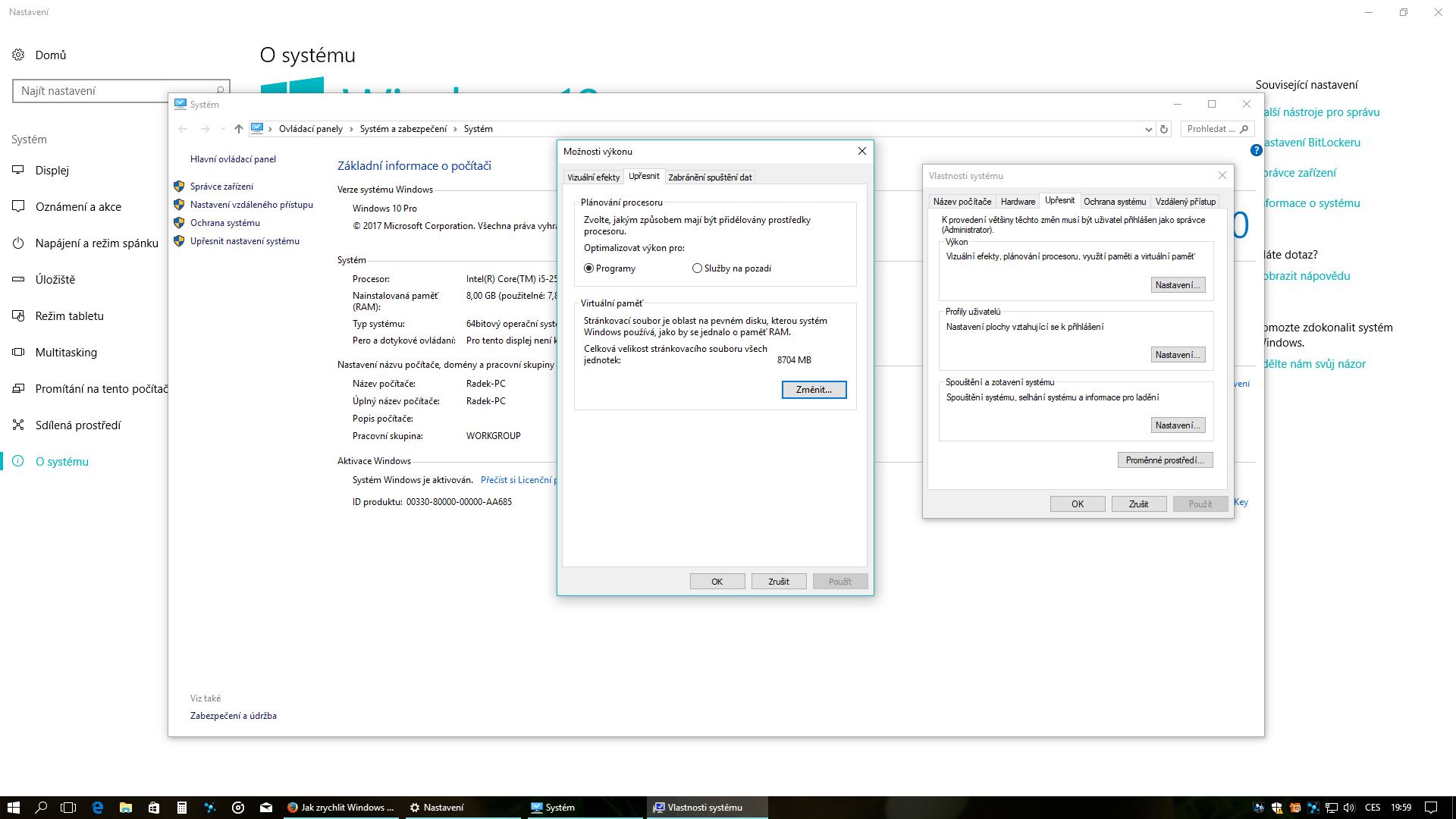Viewport: 1456px width, 819px height.
Task: Expand the address bar history dropdown
Action: pyautogui.click(x=1148, y=129)
